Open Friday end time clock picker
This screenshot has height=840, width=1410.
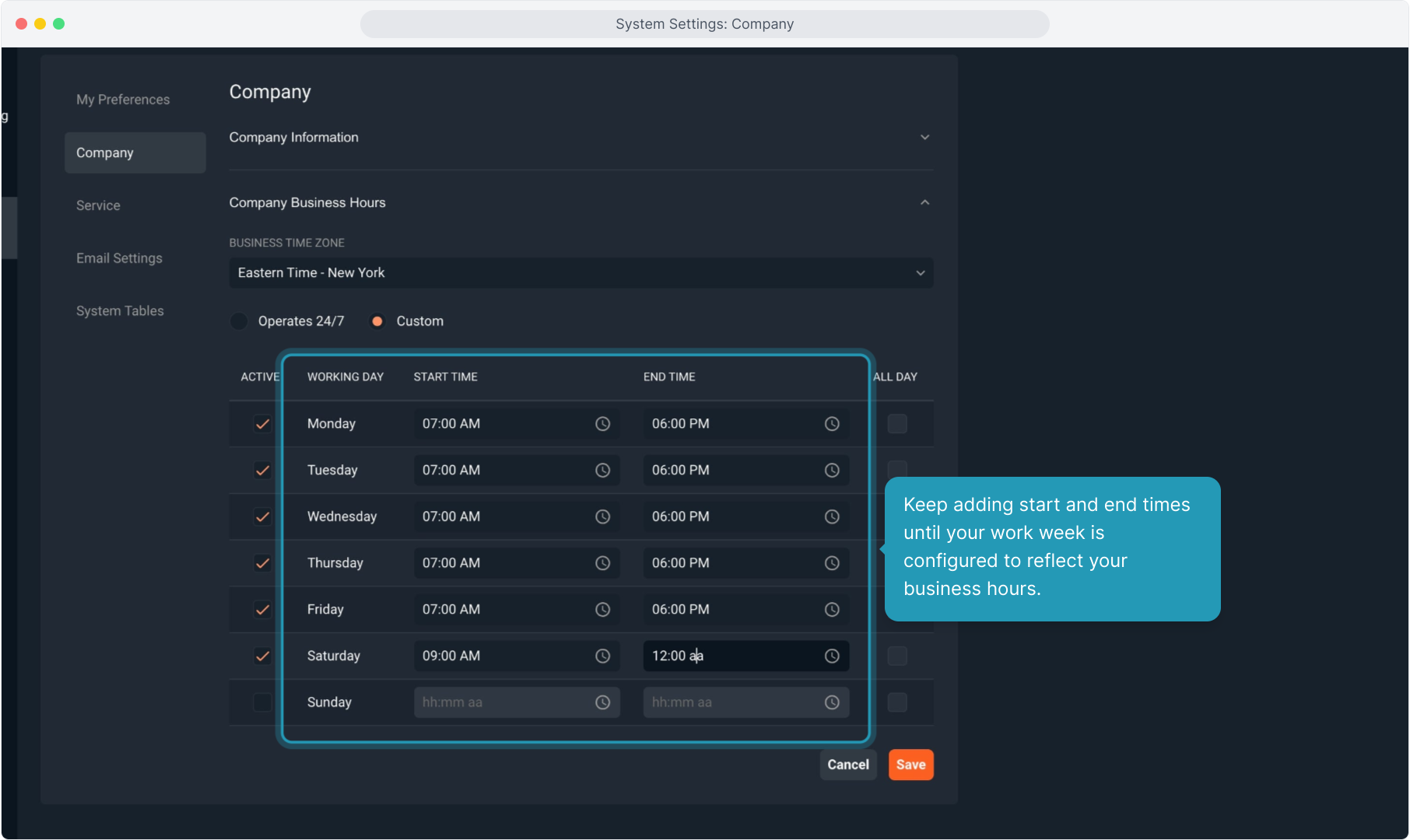tap(832, 610)
